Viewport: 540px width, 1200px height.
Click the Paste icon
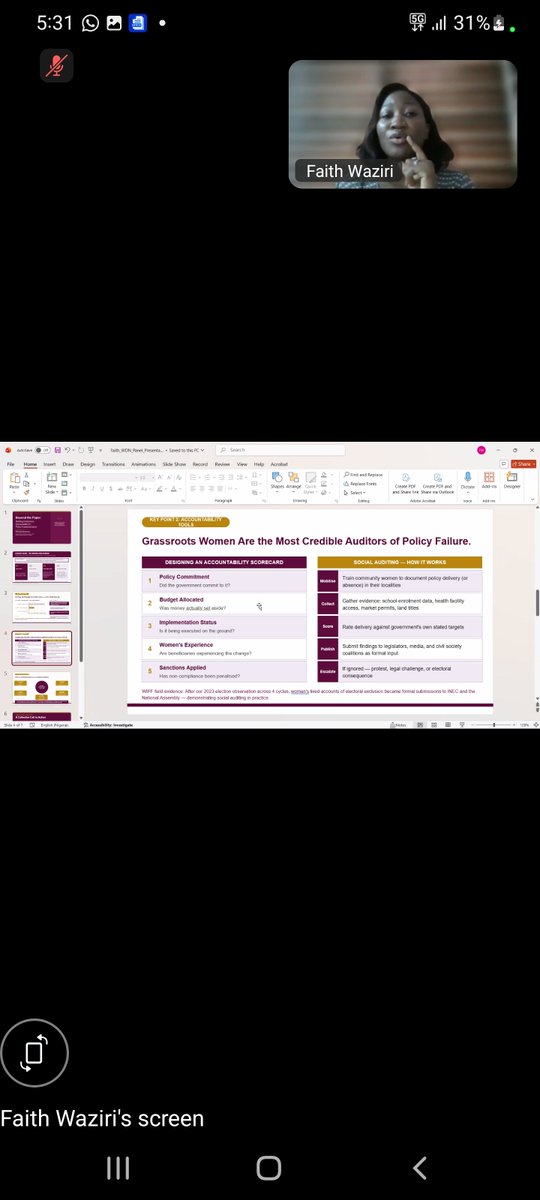[x=15, y=480]
